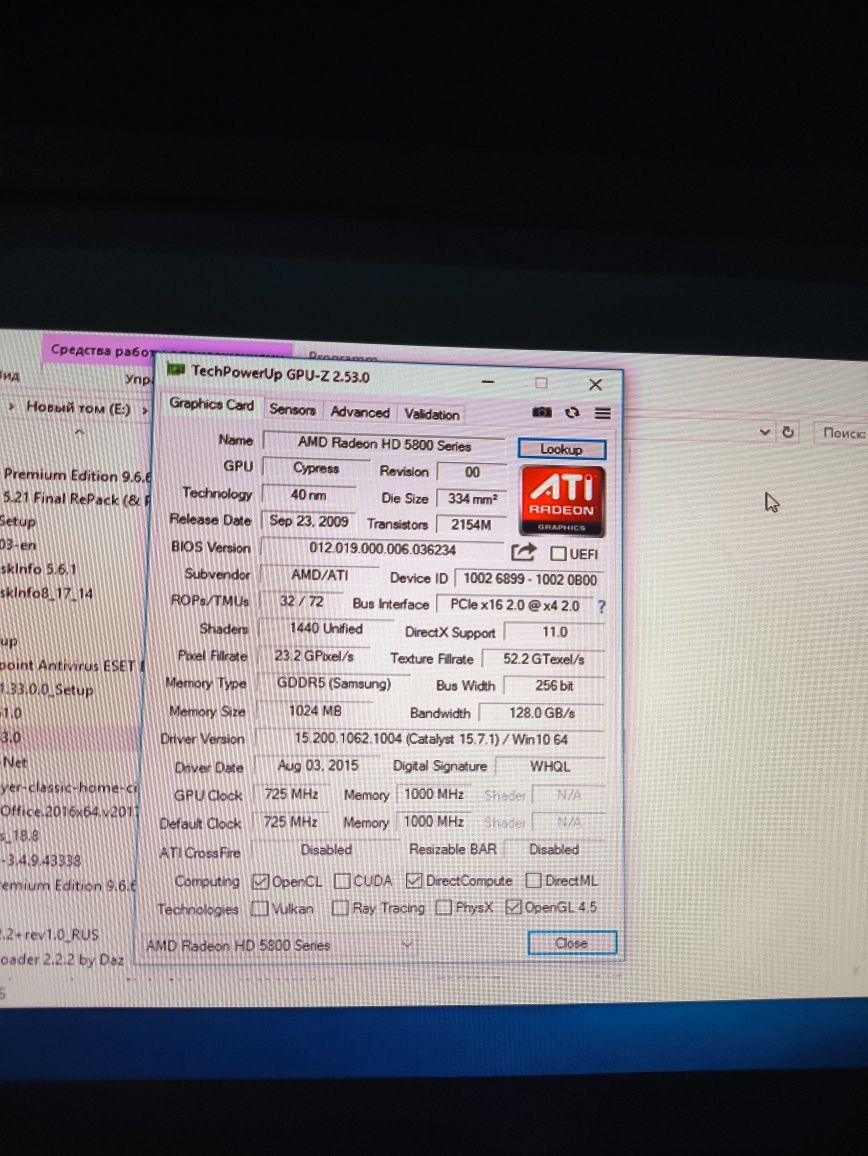868x1156 pixels.
Task: Click the Technology value 40 nm
Action: [308, 495]
